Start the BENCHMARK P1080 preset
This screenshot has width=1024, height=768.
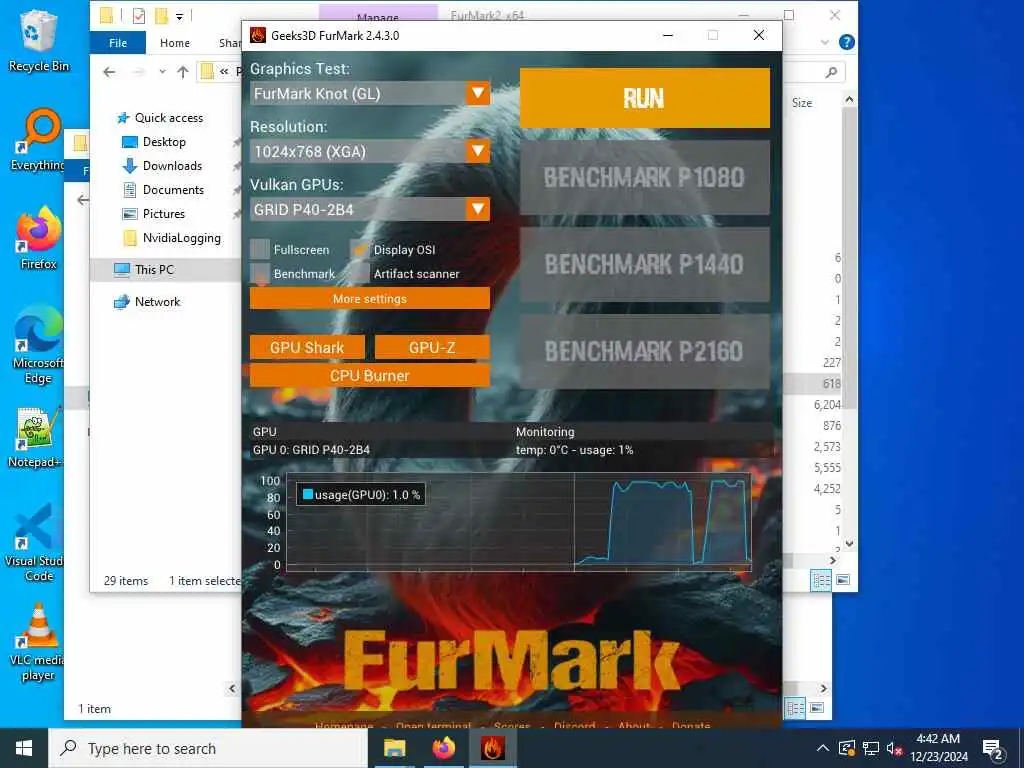coord(645,177)
